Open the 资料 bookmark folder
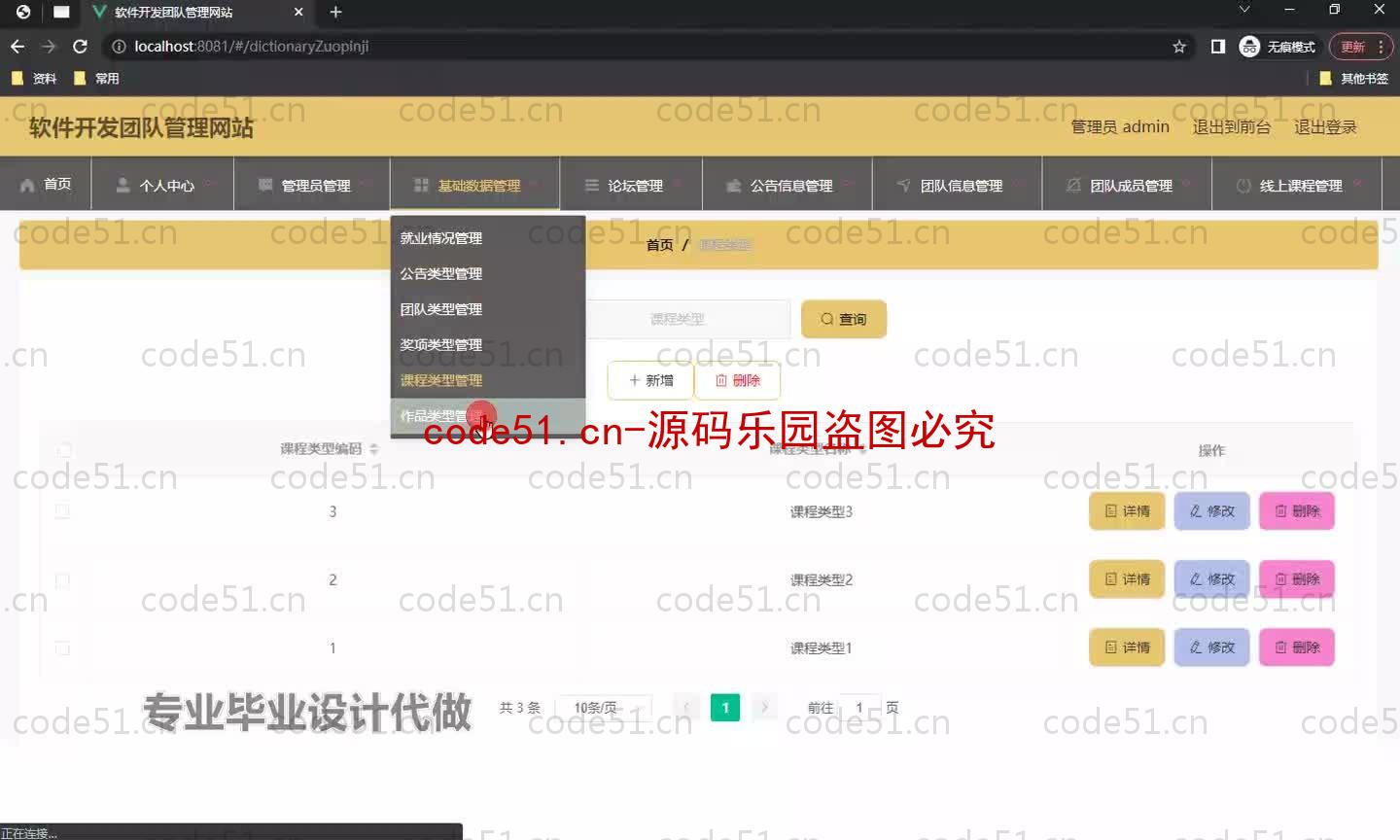This screenshot has width=1400, height=840. coord(35,79)
